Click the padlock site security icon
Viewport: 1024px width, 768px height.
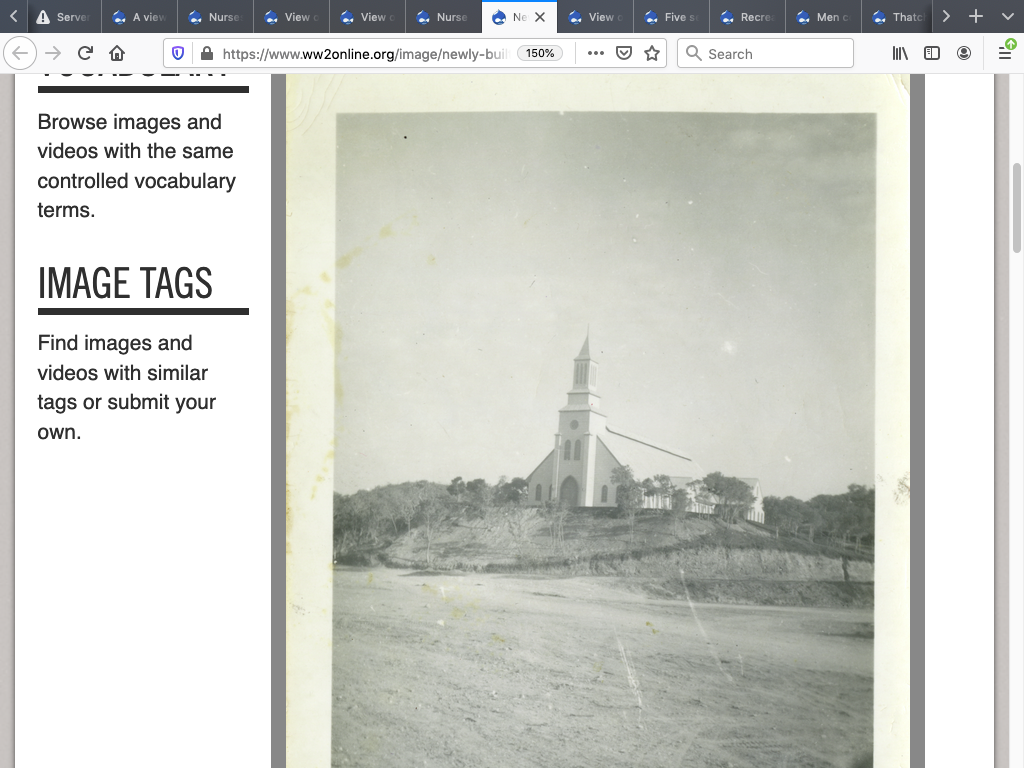coord(206,53)
